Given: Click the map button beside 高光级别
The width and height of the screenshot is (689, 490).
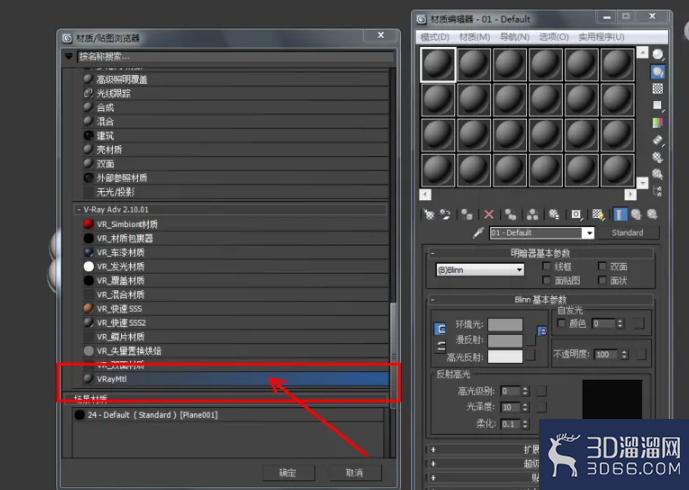Looking at the screenshot, I should pyautogui.click(x=541, y=391).
